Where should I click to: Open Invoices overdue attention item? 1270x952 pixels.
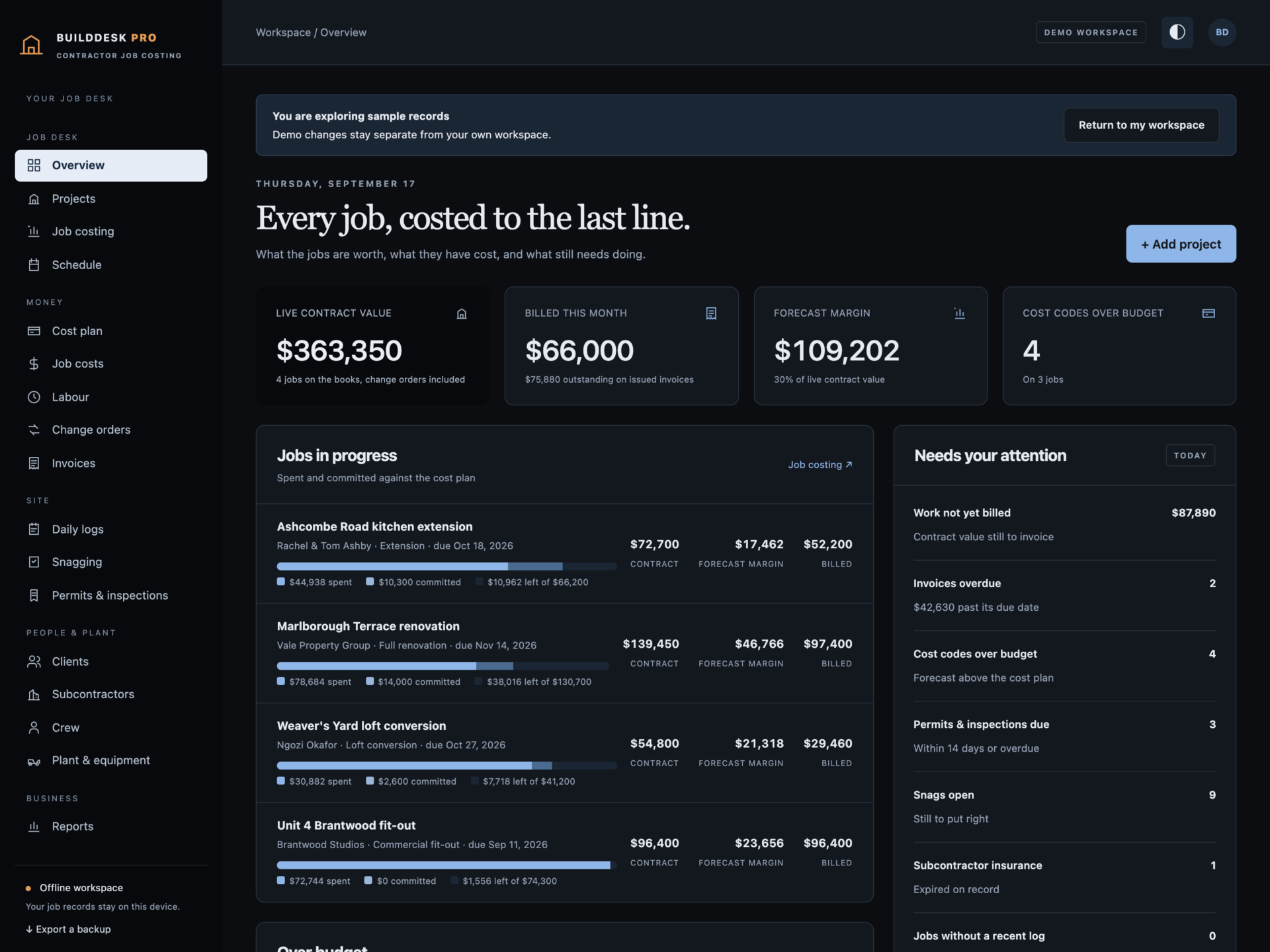pyautogui.click(x=1065, y=596)
